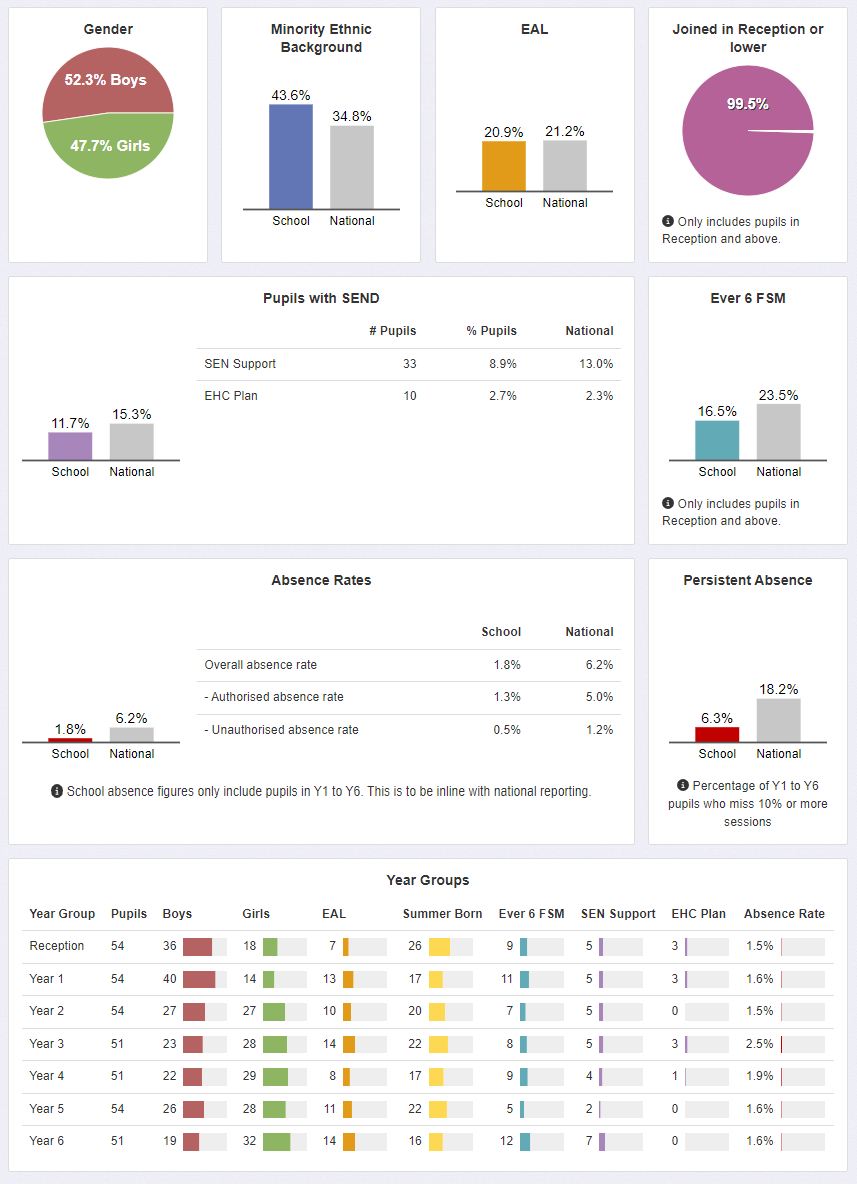Click the info icon in Ever 6 FSM panel
857x1184 pixels.
point(668,504)
